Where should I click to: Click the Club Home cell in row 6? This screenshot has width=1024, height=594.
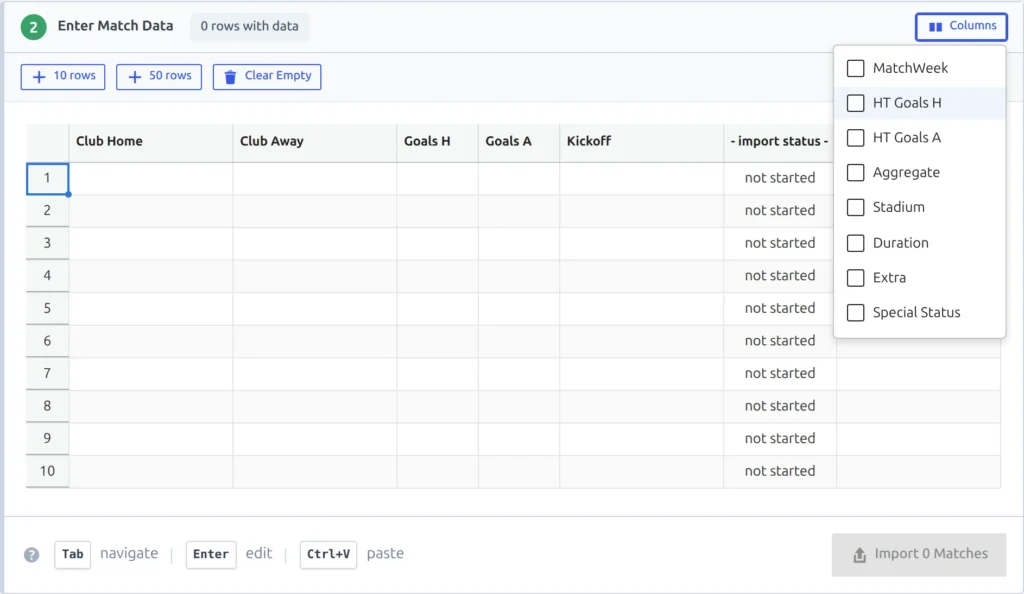[x=151, y=341]
